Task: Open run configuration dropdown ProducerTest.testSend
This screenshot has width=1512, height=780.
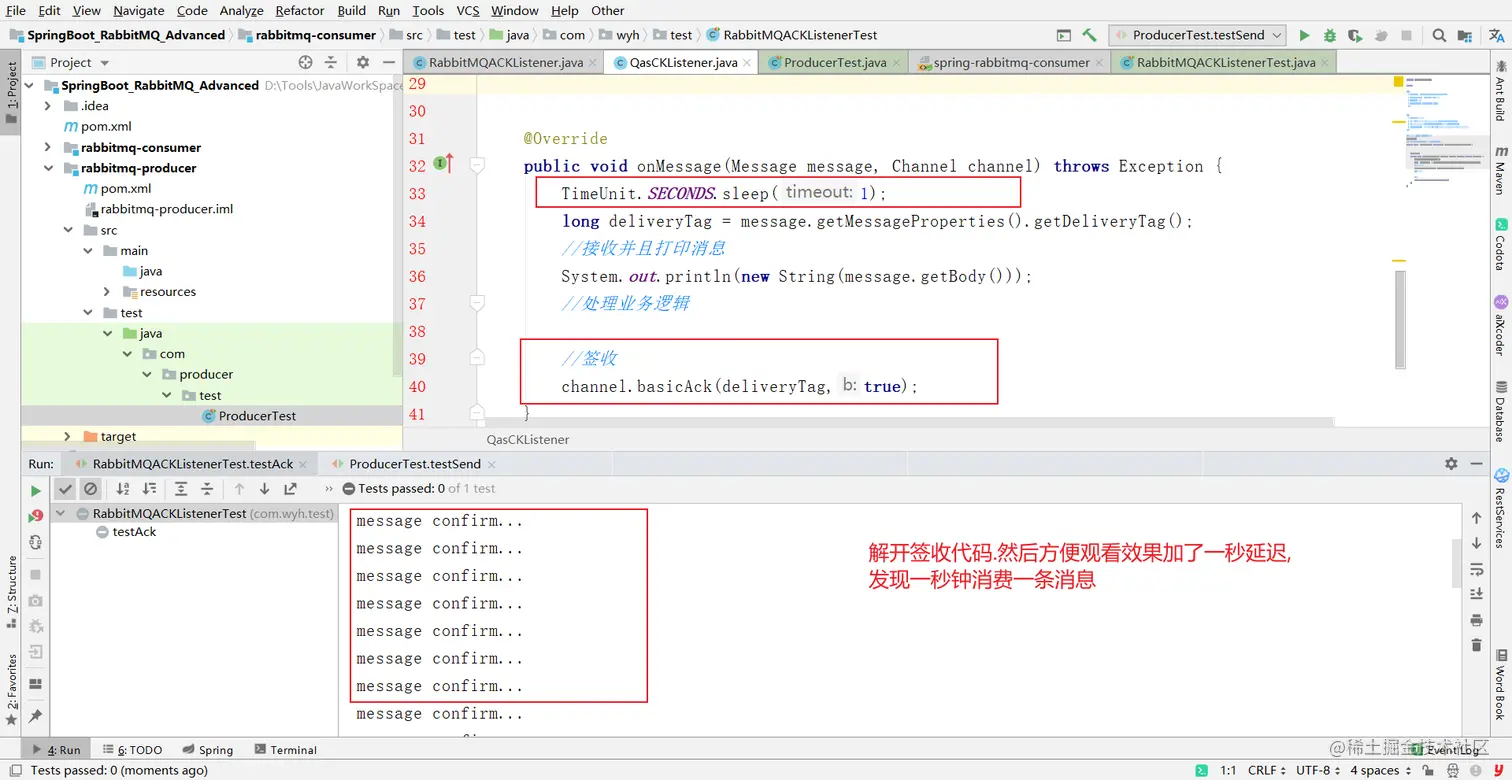Action: (x=1198, y=35)
